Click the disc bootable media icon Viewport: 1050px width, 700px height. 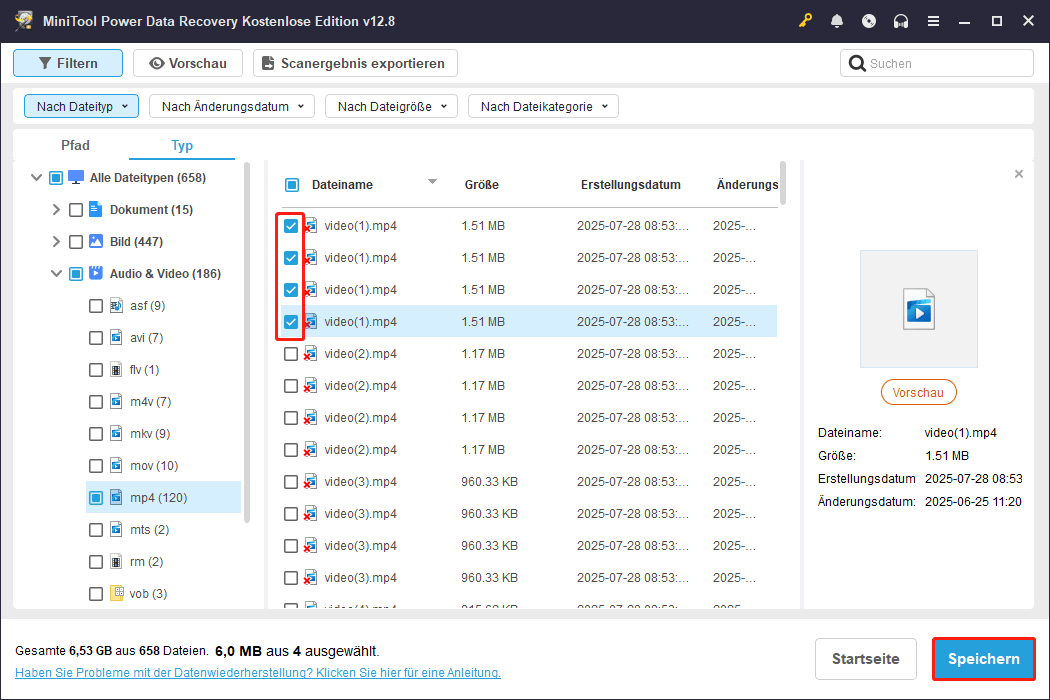(x=869, y=21)
